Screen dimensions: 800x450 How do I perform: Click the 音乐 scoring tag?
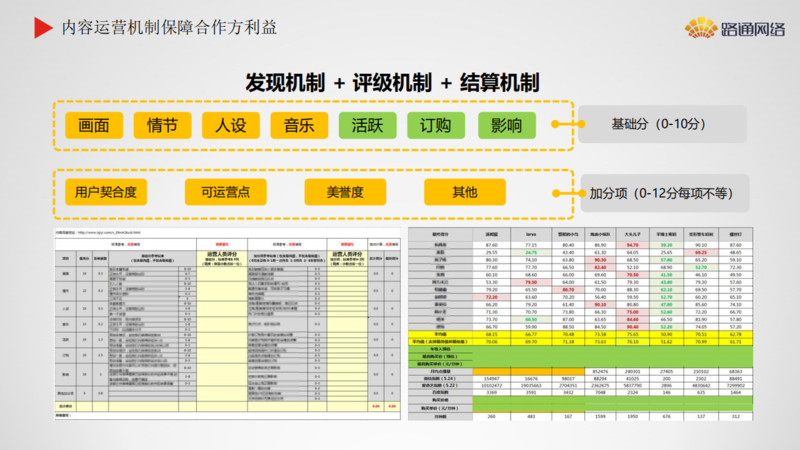coord(298,126)
